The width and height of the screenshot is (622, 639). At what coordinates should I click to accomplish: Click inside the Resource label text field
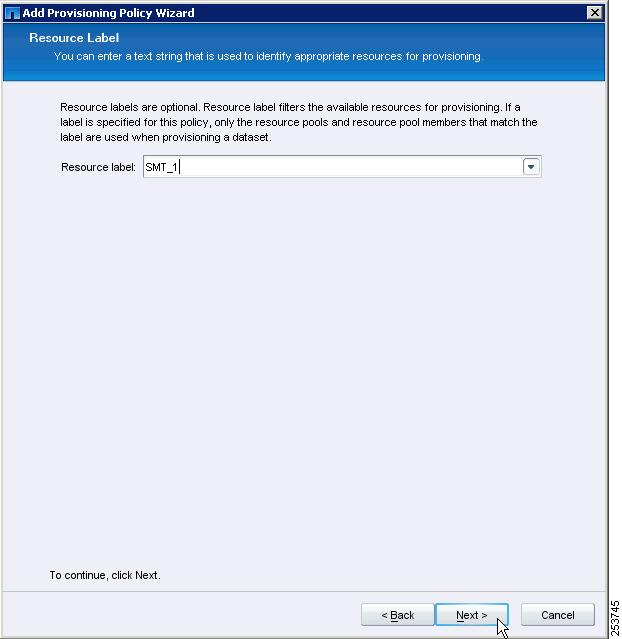pos(333,167)
